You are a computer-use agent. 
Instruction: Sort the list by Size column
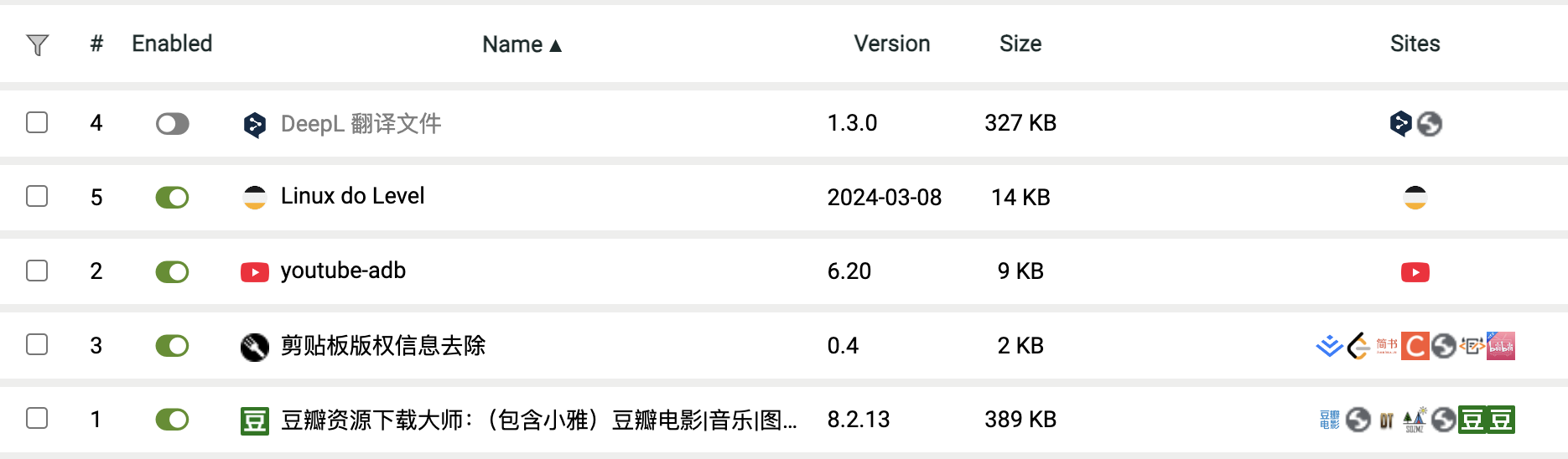tap(1020, 44)
